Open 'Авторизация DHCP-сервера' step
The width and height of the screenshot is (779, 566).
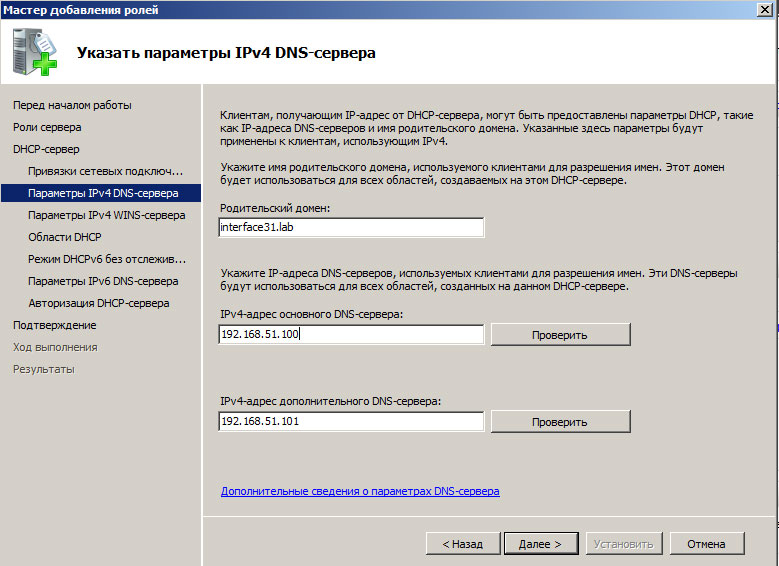(98, 303)
